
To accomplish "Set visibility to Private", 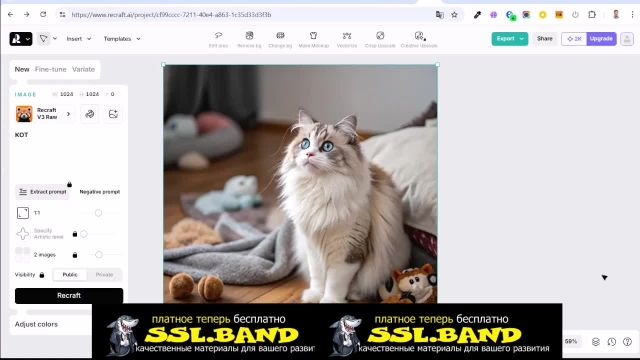I will coord(104,275).
